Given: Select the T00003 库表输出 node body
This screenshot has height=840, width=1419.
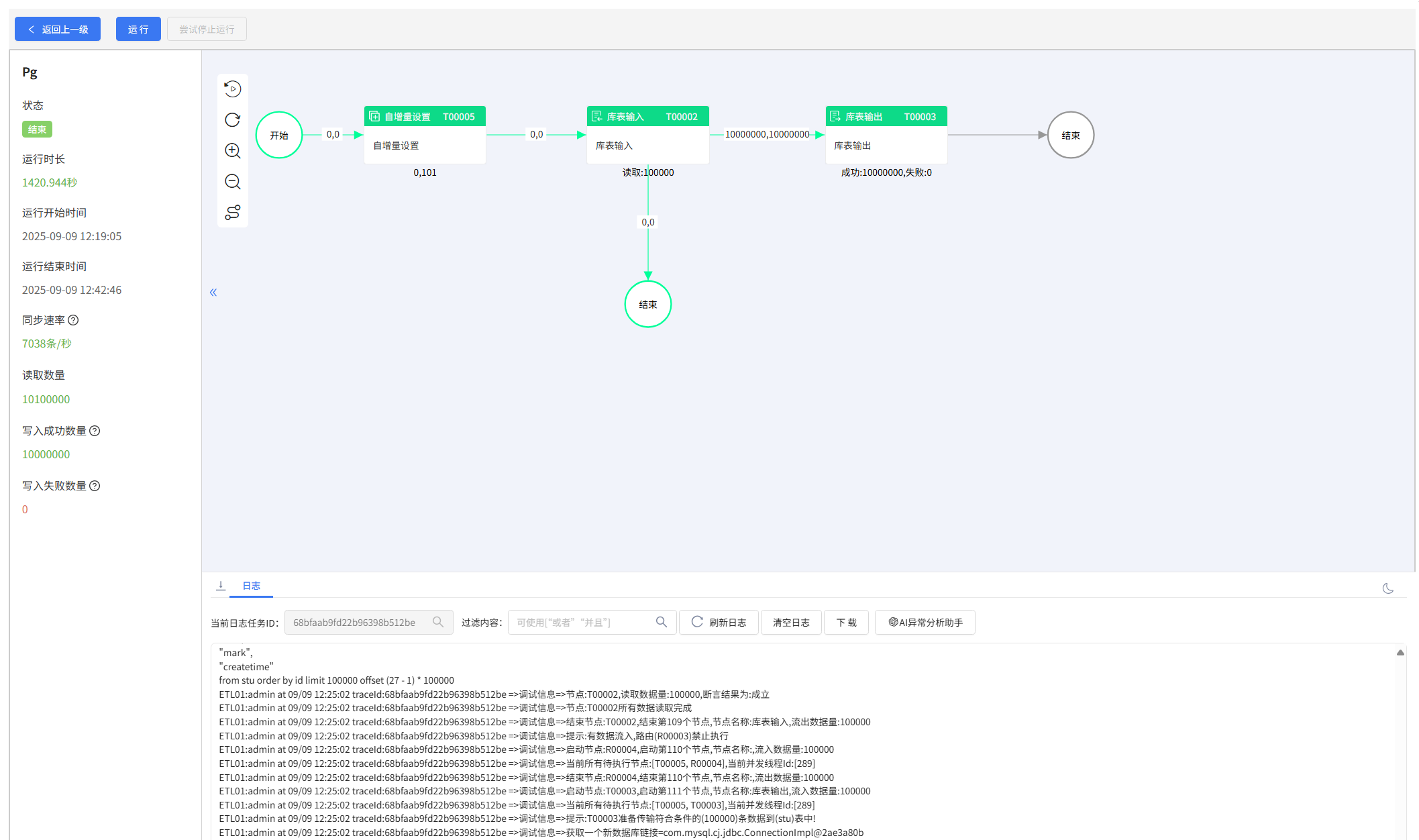Looking at the screenshot, I should coord(886,146).
